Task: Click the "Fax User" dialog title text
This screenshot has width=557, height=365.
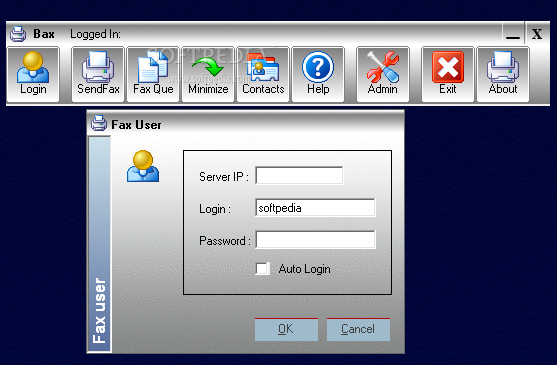Action: coord(136,125)
